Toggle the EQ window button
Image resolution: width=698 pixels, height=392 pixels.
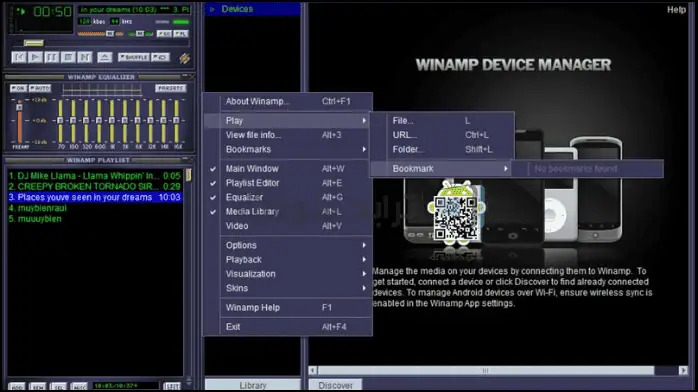(164, 34)
